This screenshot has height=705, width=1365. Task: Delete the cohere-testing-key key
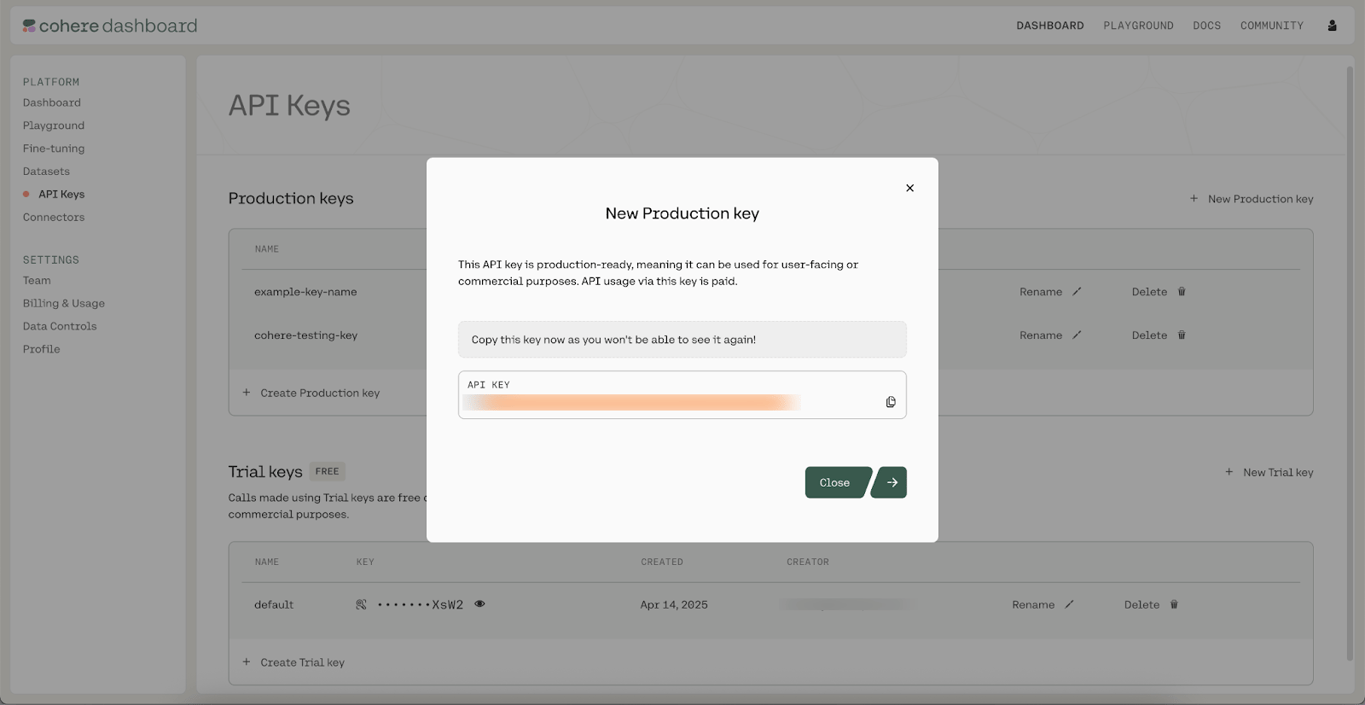pyautogui.click(x=1159, y=336)
